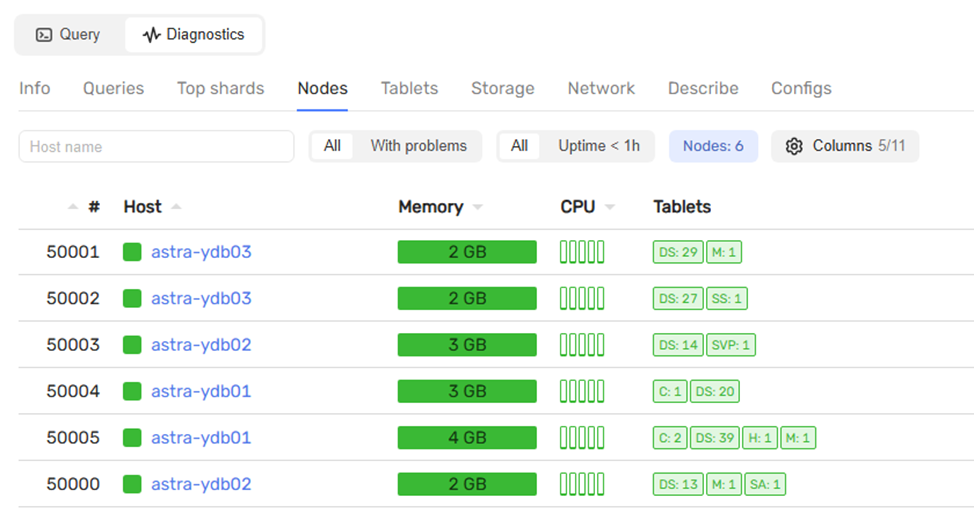Sort nodes by CPU column arrow
This screenshot has width=974, height=512.
(610, 208)
